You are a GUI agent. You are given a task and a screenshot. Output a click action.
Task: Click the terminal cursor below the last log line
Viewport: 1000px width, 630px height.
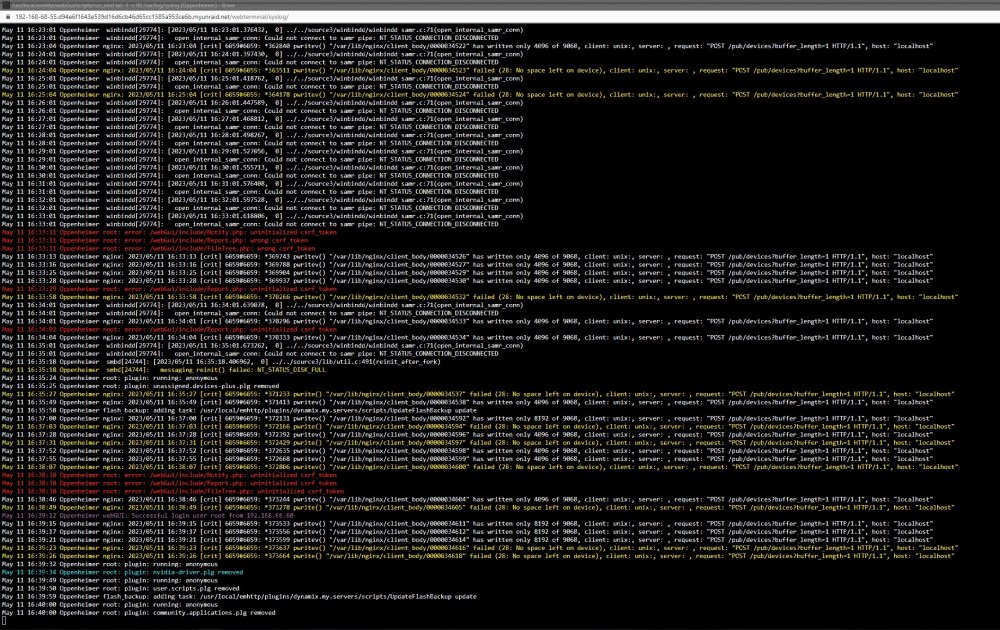(4, 621)
